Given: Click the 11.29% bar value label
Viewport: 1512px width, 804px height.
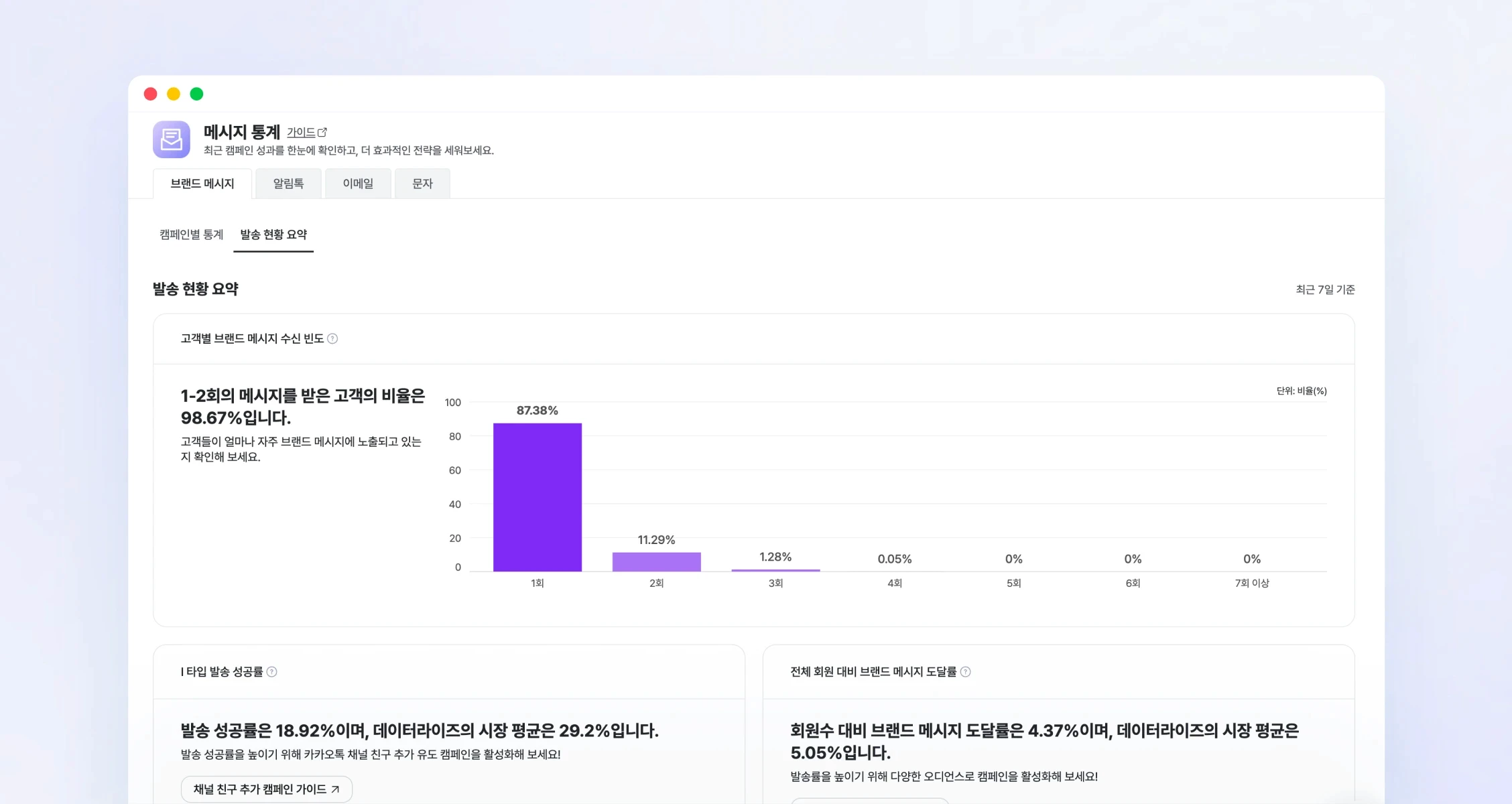Looking at the screenshot, I should coord(657,540).
